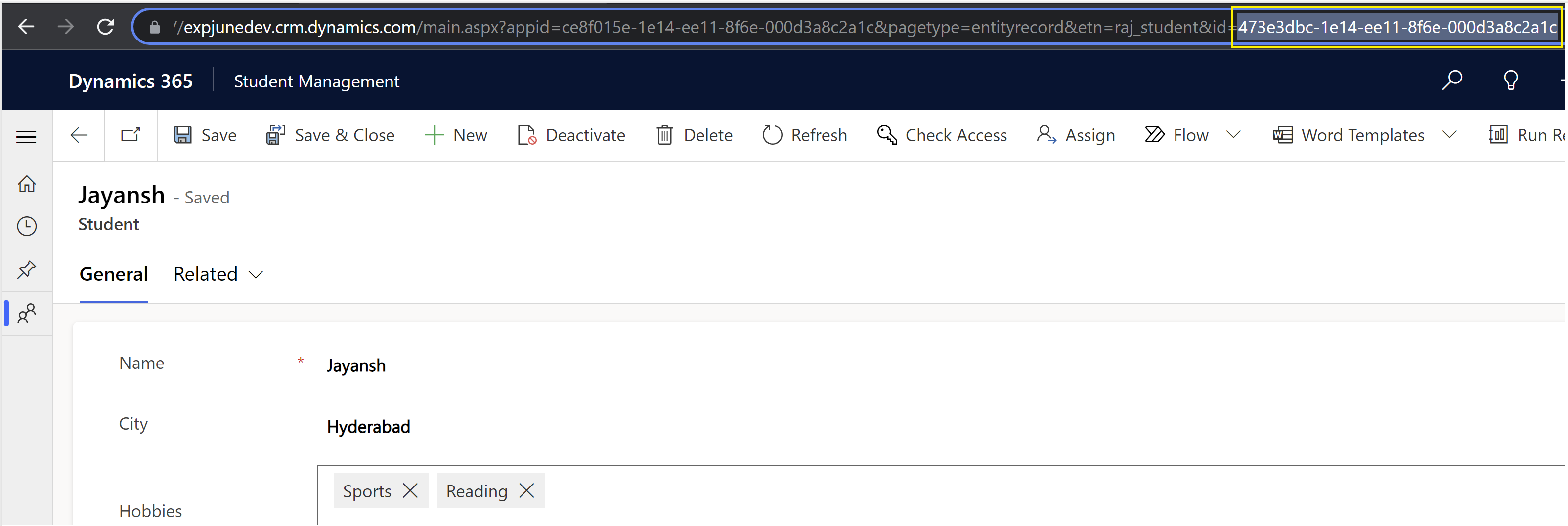This screenshot has height=526, width=1568.
Task: Select the Students people icon in sidebar
Action: click(x=27, y=314)
